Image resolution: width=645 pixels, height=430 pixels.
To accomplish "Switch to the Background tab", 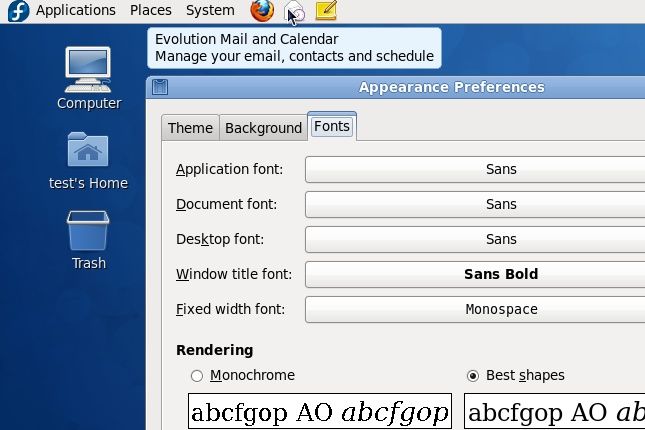I will [263, 128].
